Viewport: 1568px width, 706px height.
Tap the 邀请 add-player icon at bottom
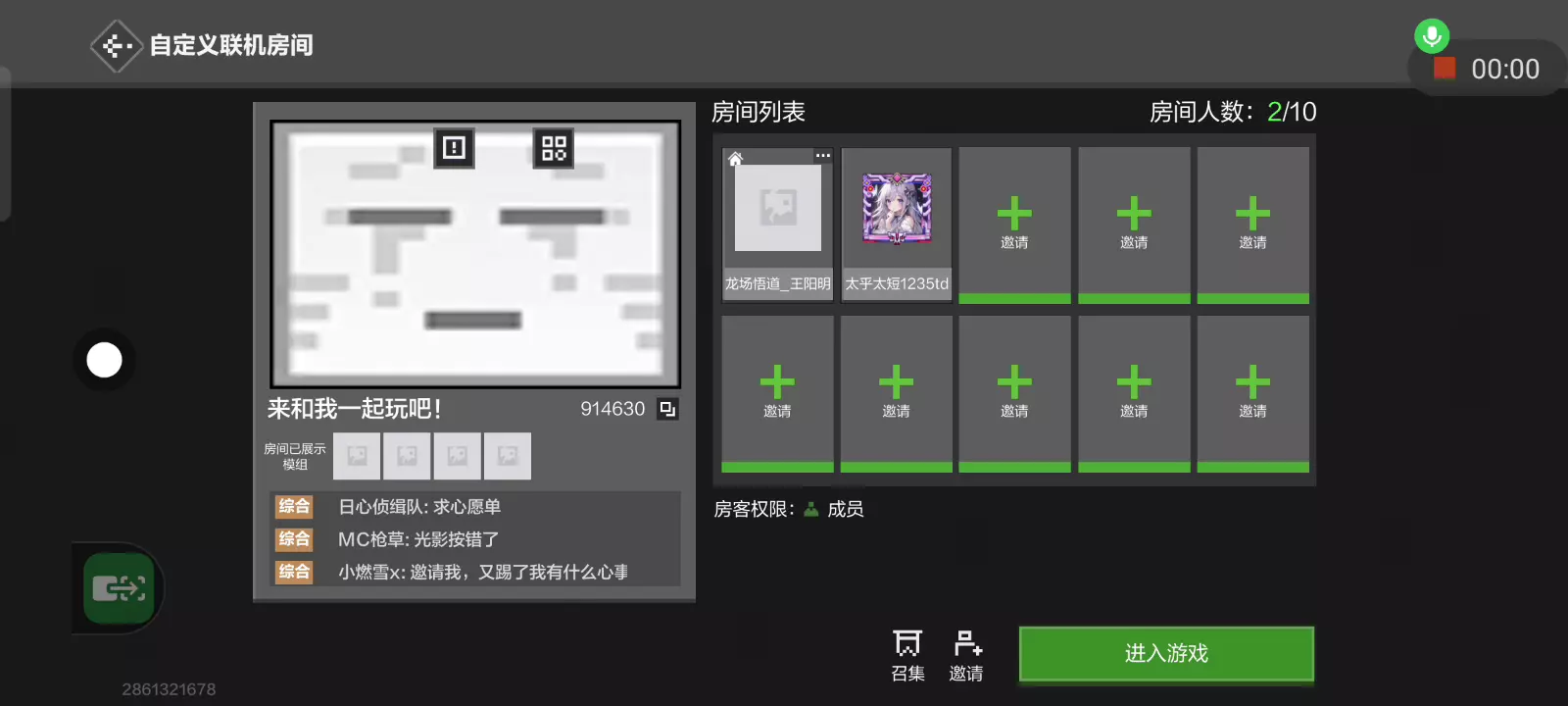click(966, 655)
